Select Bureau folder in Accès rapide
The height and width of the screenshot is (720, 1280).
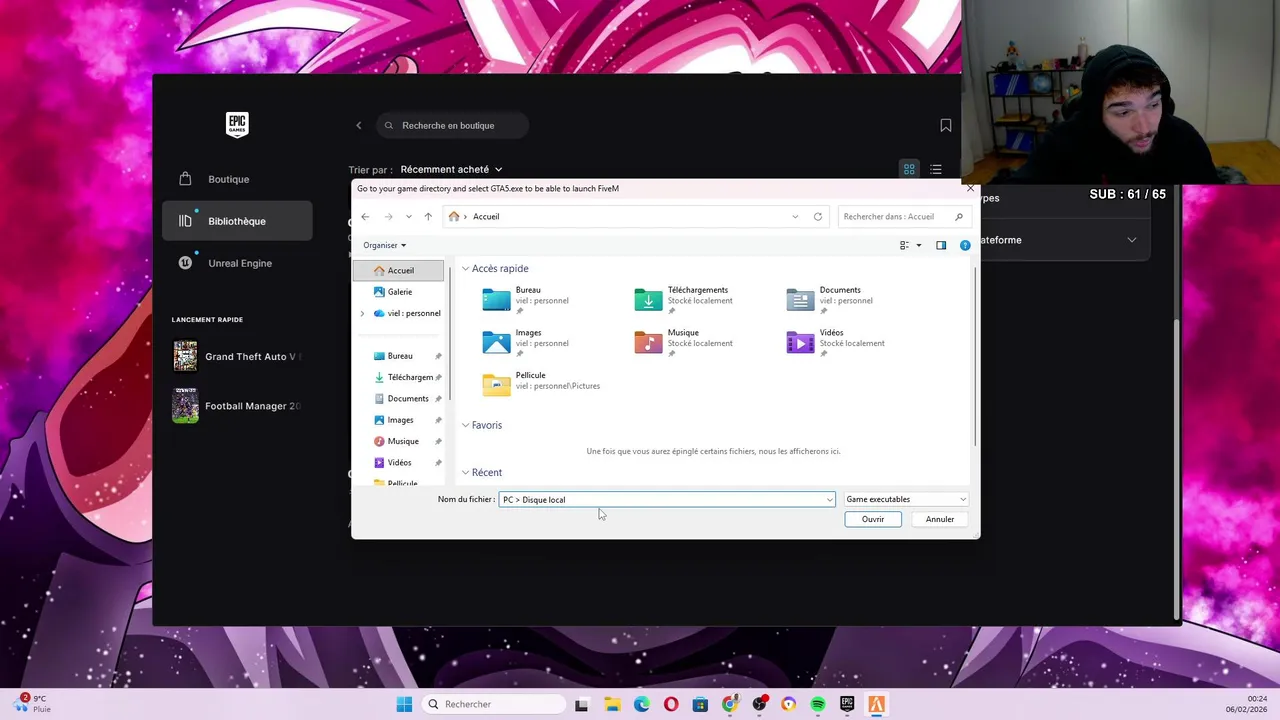(x=526, y=300)
